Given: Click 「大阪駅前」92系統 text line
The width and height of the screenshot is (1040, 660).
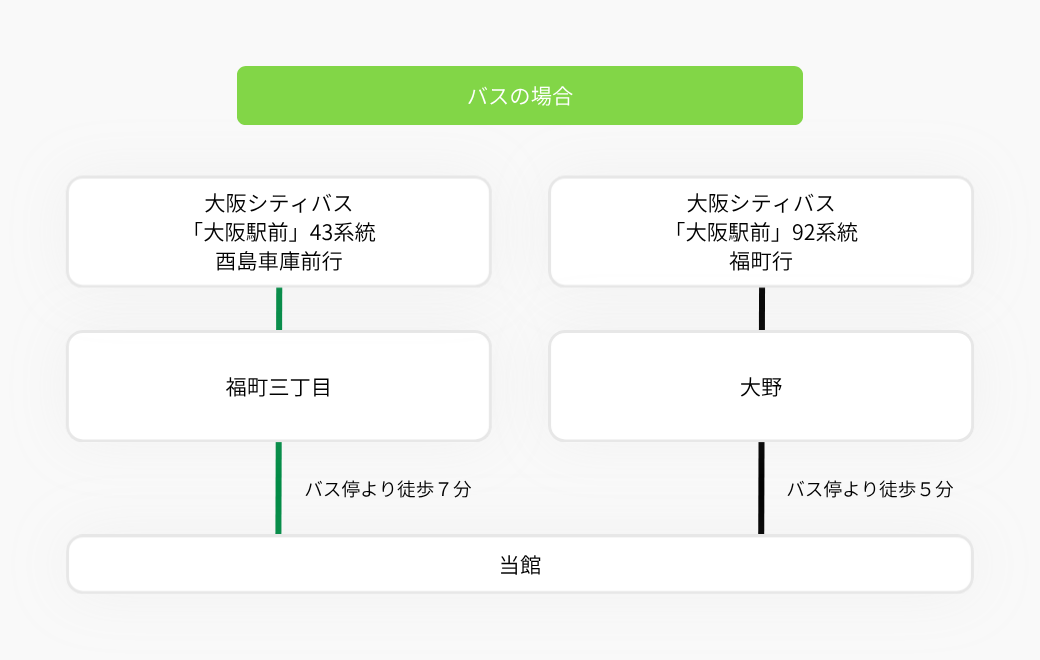Looking at the screenshot, I should pyautogui.click(x=761, y=232).
